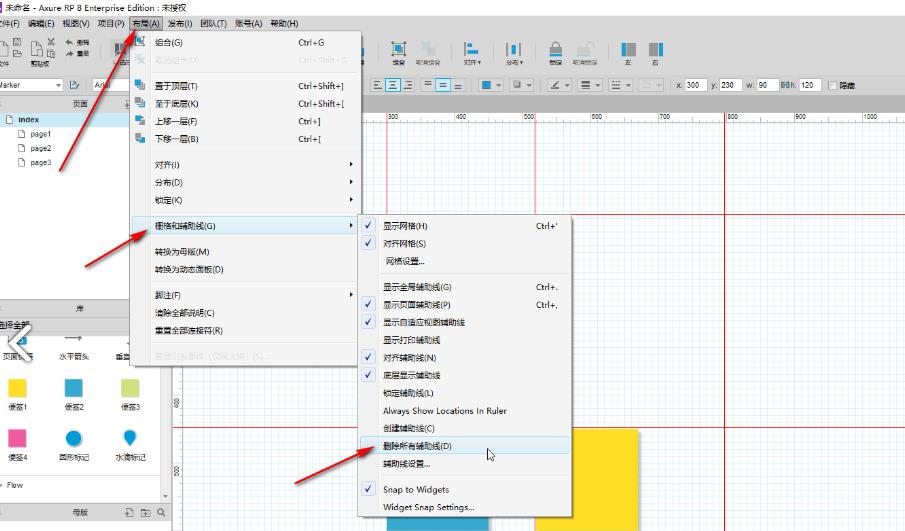
Task: Toggle the Snap to Widgets option
Action: [415, 489]
